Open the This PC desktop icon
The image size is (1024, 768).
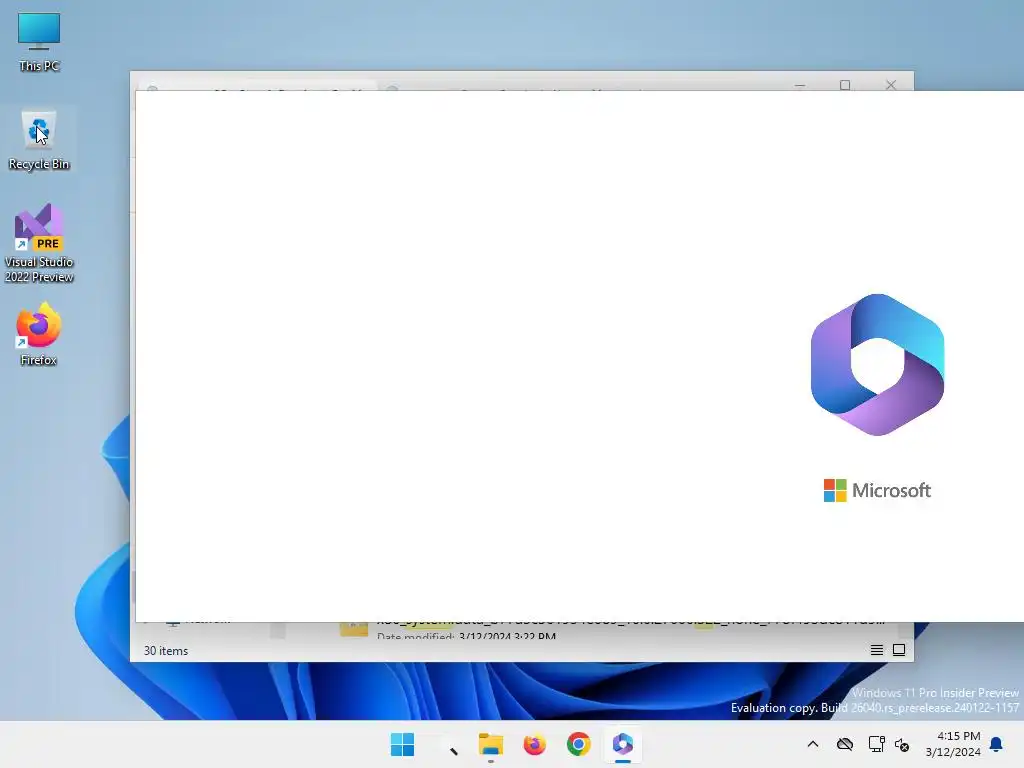[39, 42]
